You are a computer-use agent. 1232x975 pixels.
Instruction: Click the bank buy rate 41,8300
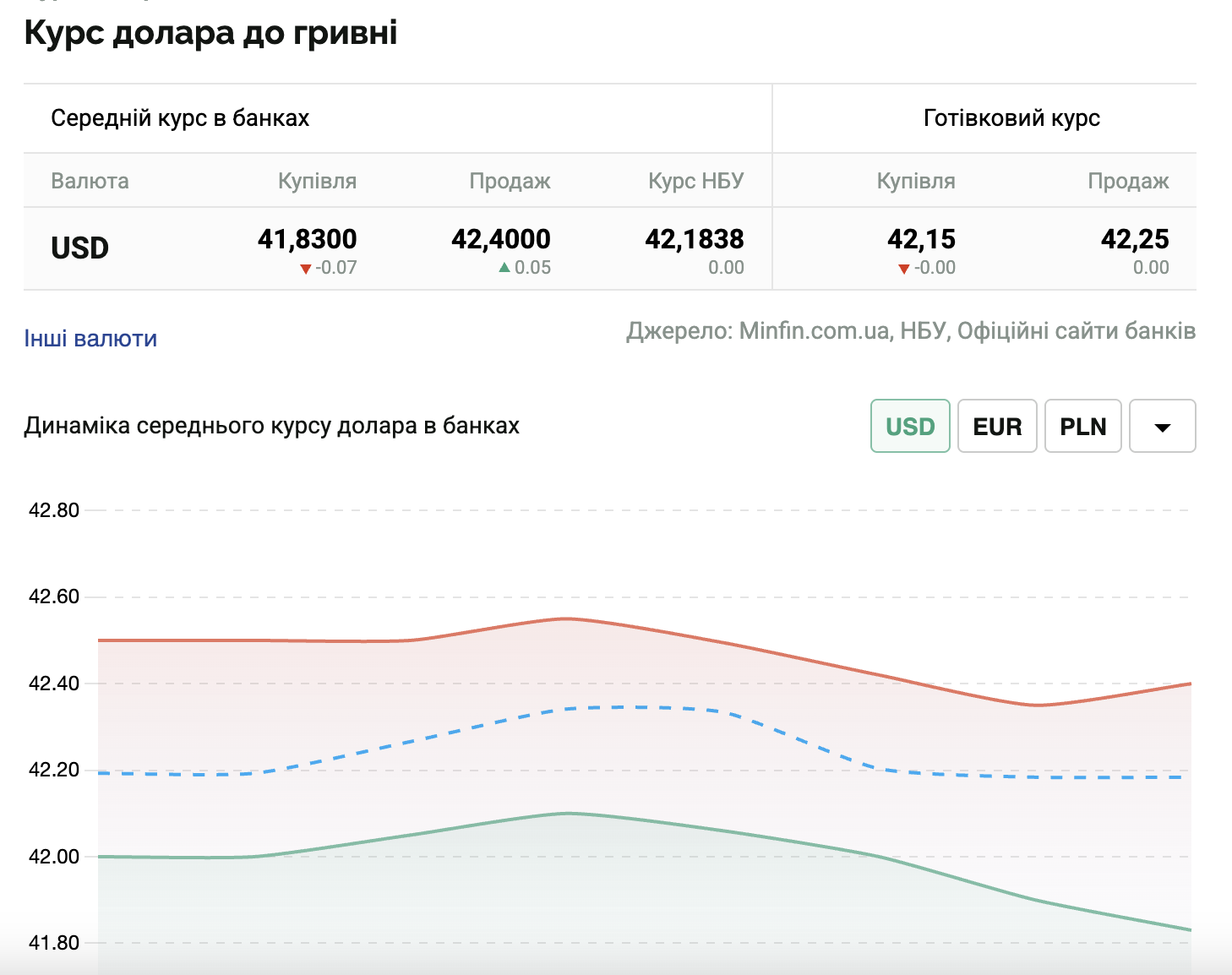[x=308, y=239]
